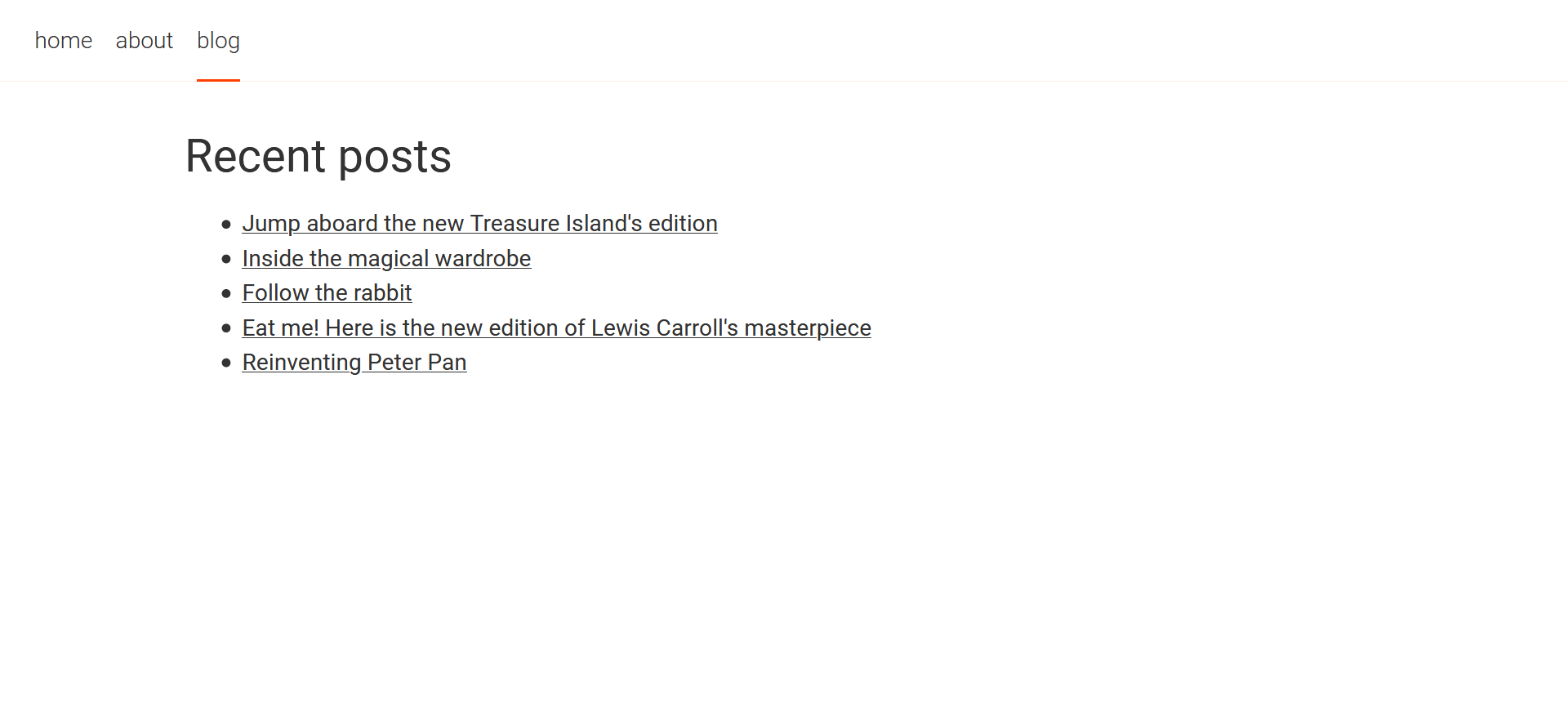
Task: Click the bullet before Jump aboard post
Action: click(226, 224)
